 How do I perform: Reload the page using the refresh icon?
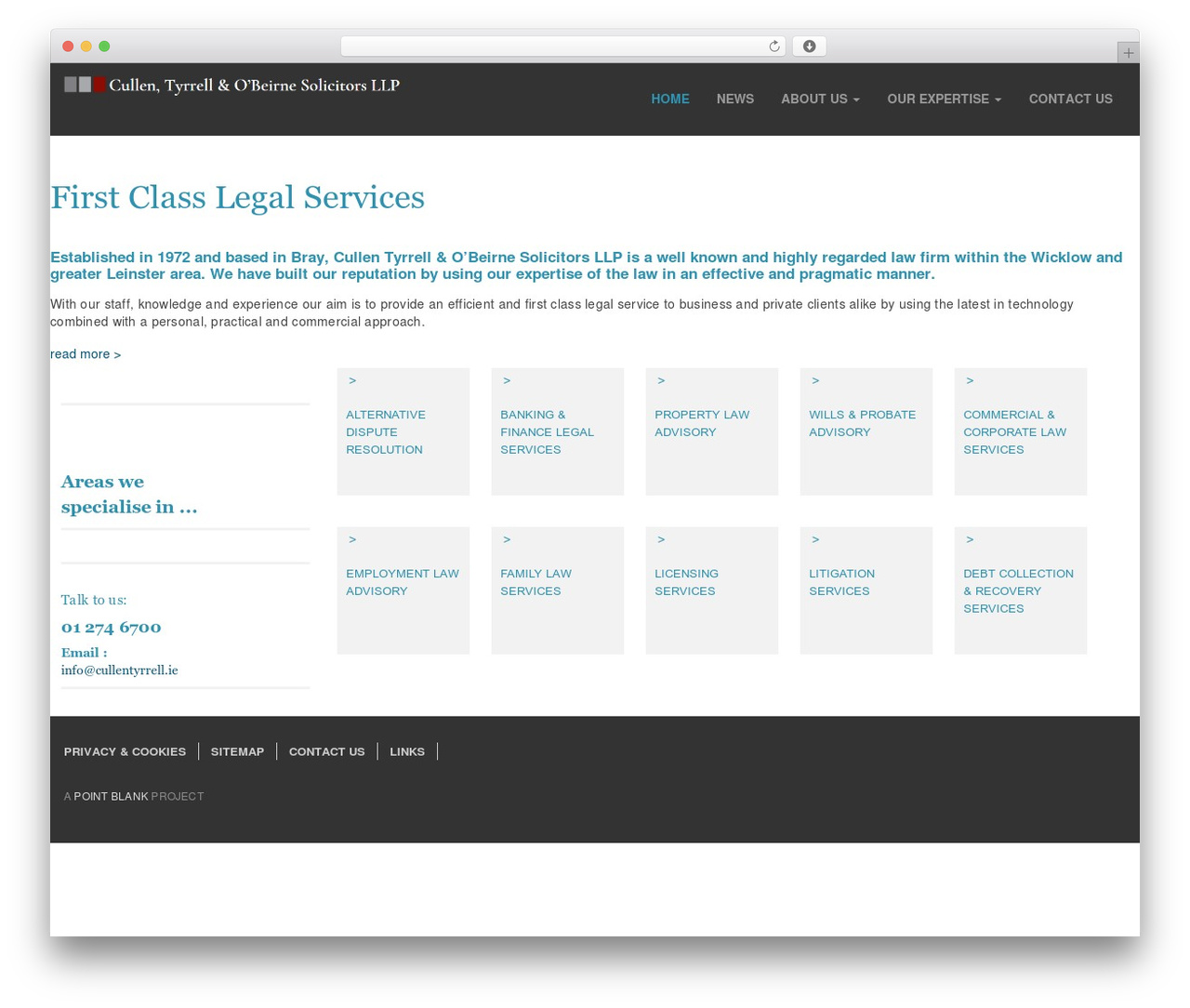point(773,46)
